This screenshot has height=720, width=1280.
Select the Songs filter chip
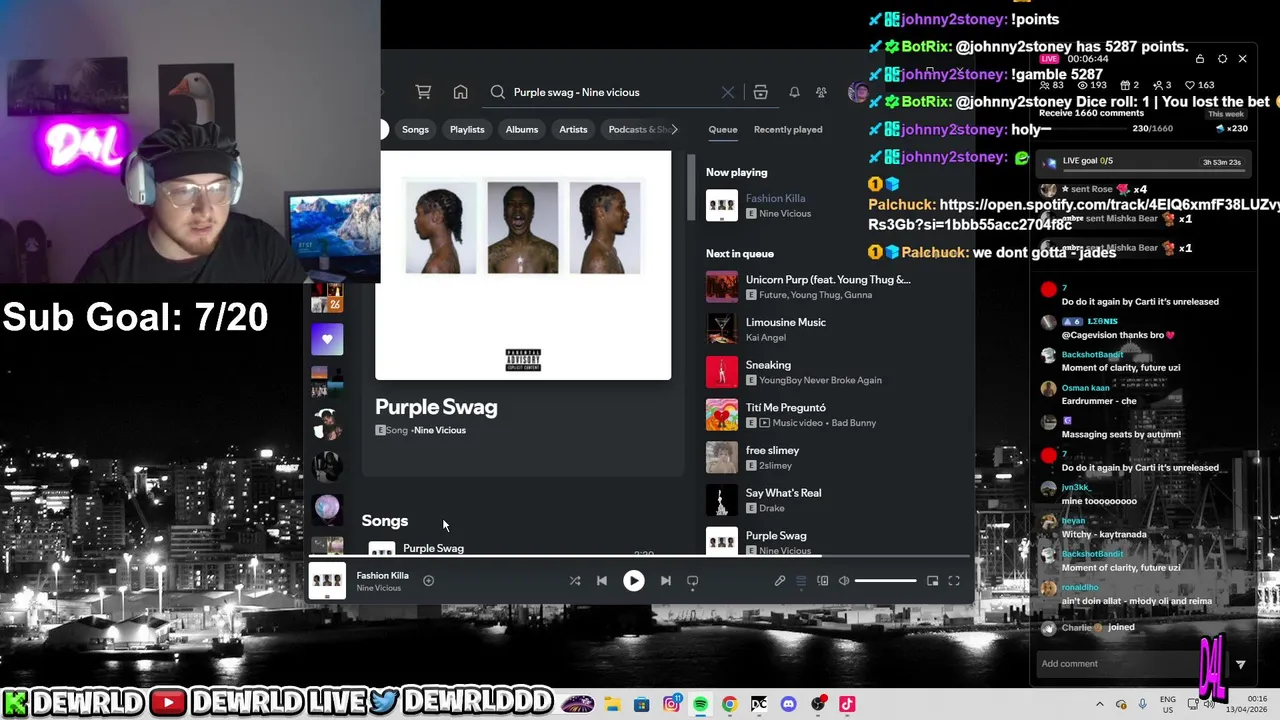point(415,129)
